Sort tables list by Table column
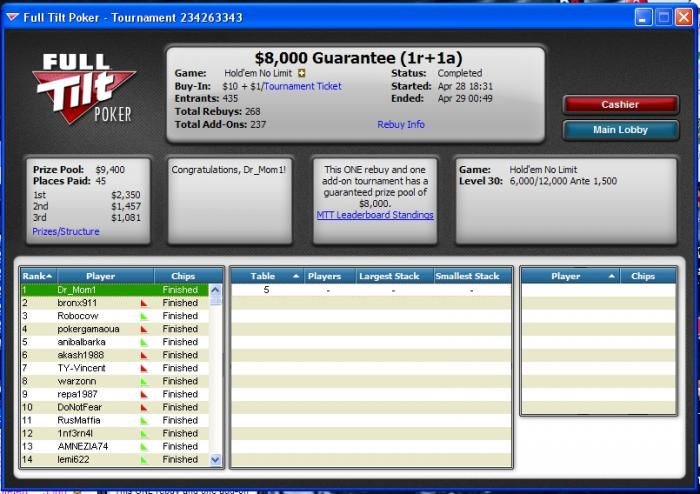The width and height of the screenshot is (700, 494). click(267, 276)
